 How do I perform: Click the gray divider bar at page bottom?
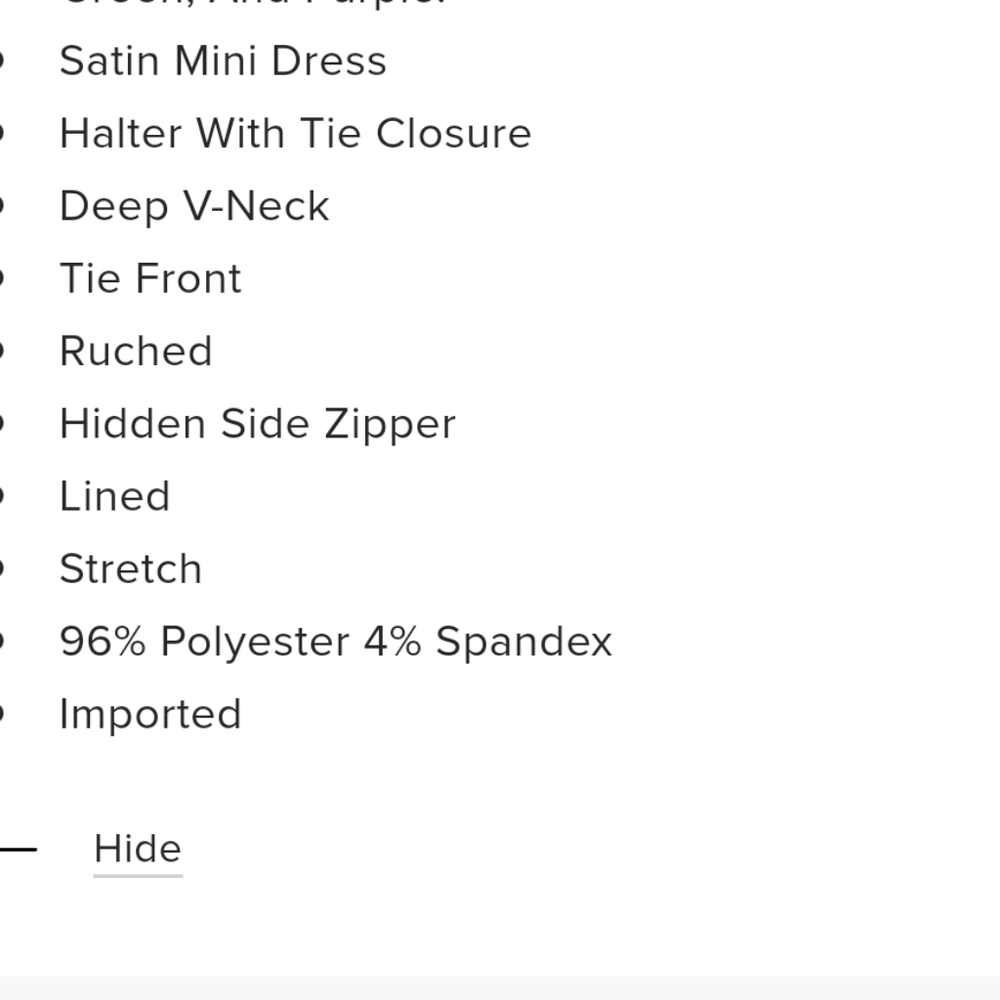point(500,988)
